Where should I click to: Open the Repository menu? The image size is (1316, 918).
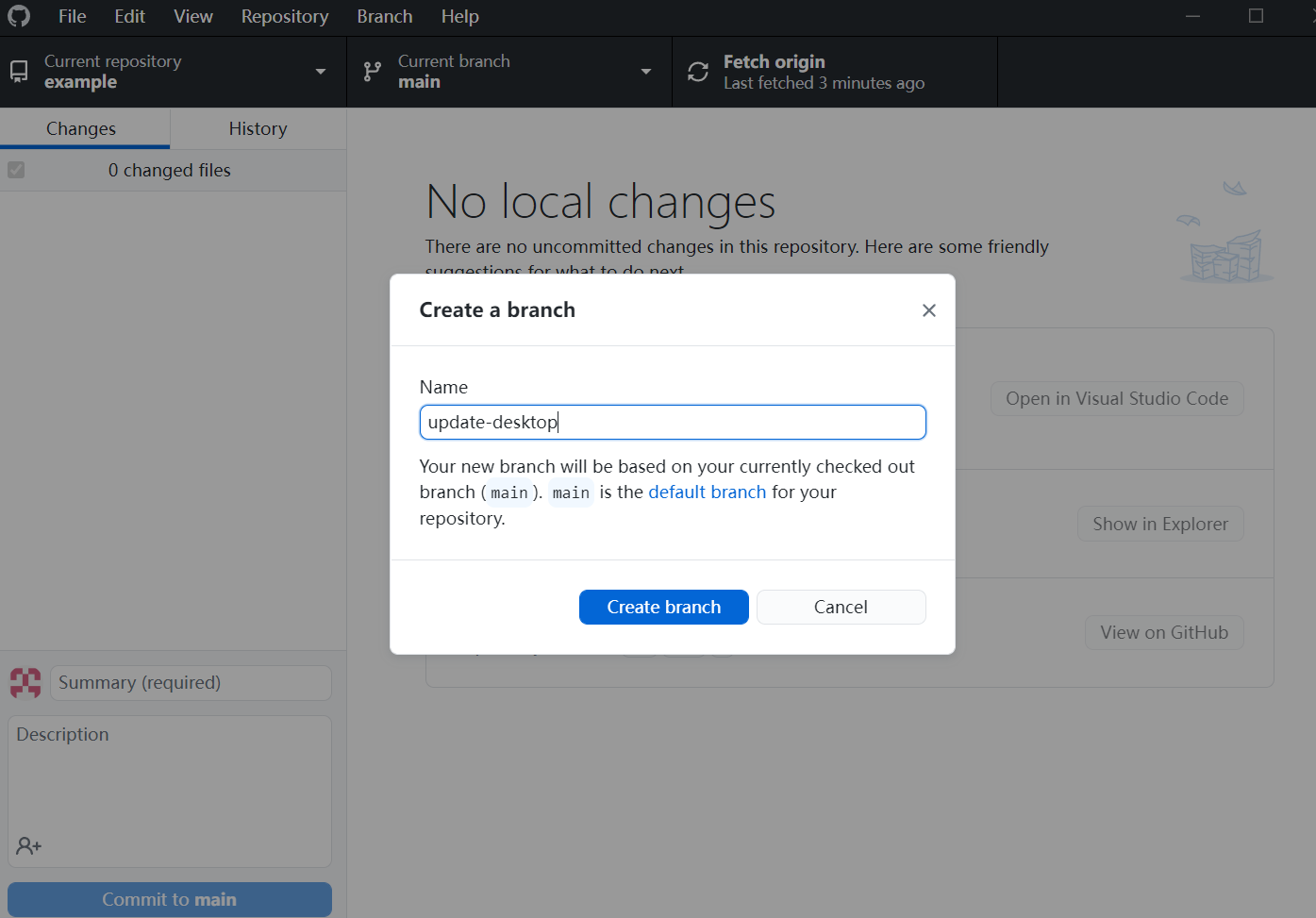[x=284, y=17]
